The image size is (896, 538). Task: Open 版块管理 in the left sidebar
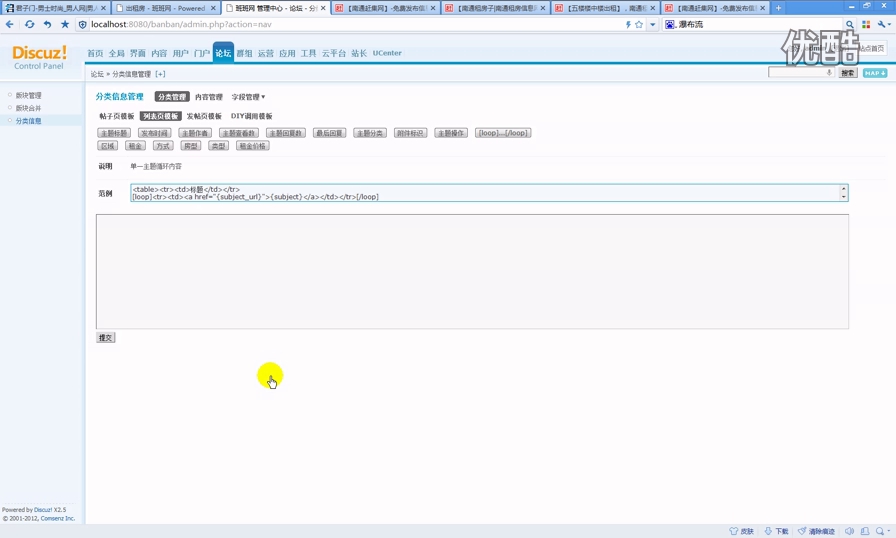28,96
